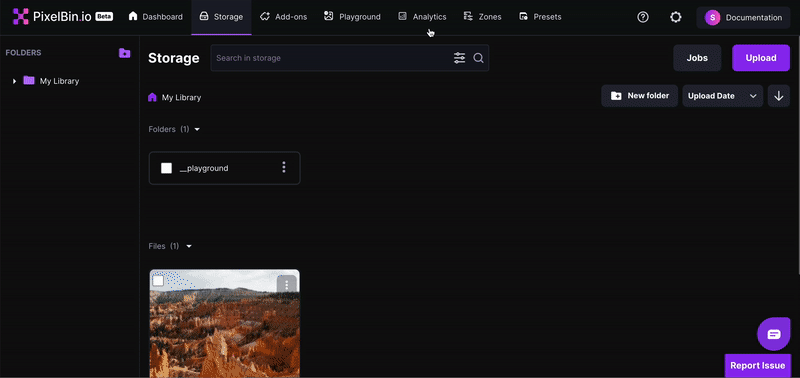The image size is (800, 378).
Task: Select the image file checkbox
Action: tap(158, 281)
